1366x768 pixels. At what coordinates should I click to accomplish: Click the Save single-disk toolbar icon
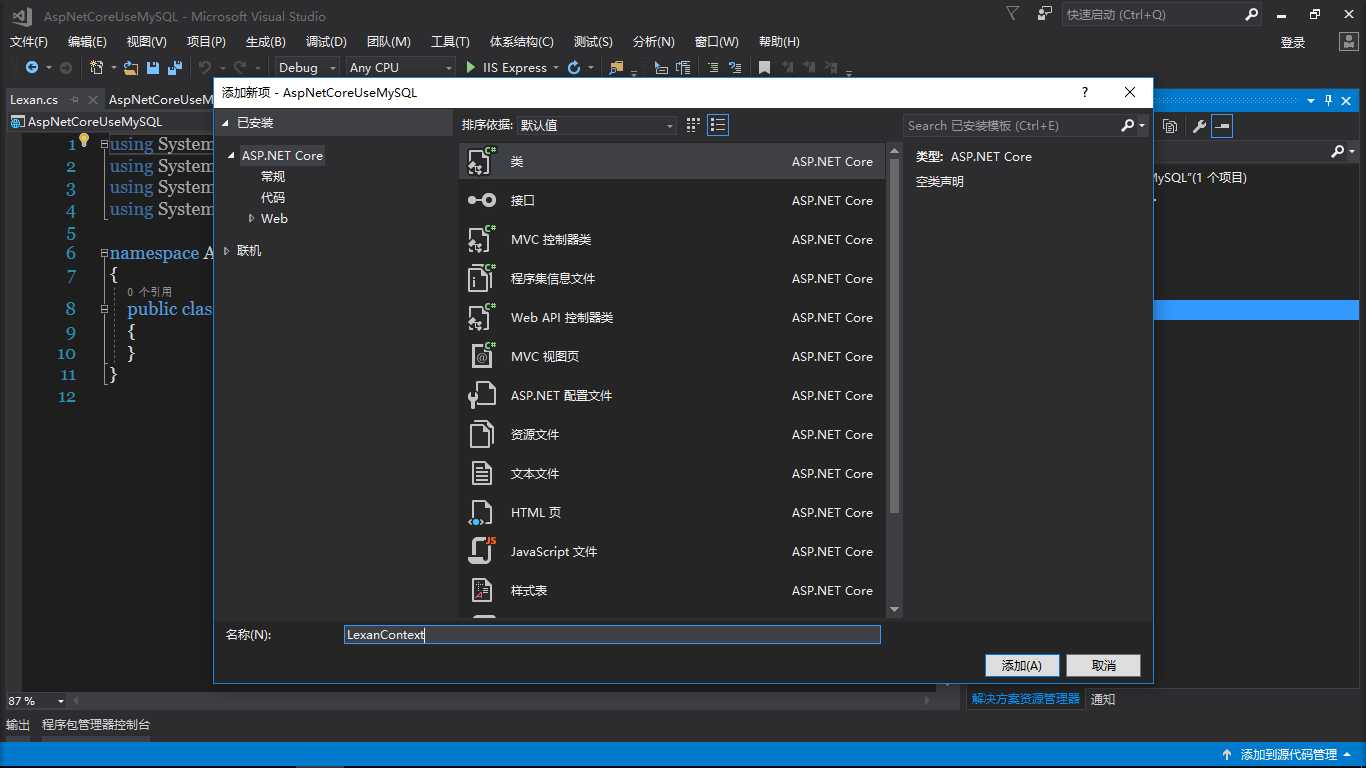pos(153,67)
